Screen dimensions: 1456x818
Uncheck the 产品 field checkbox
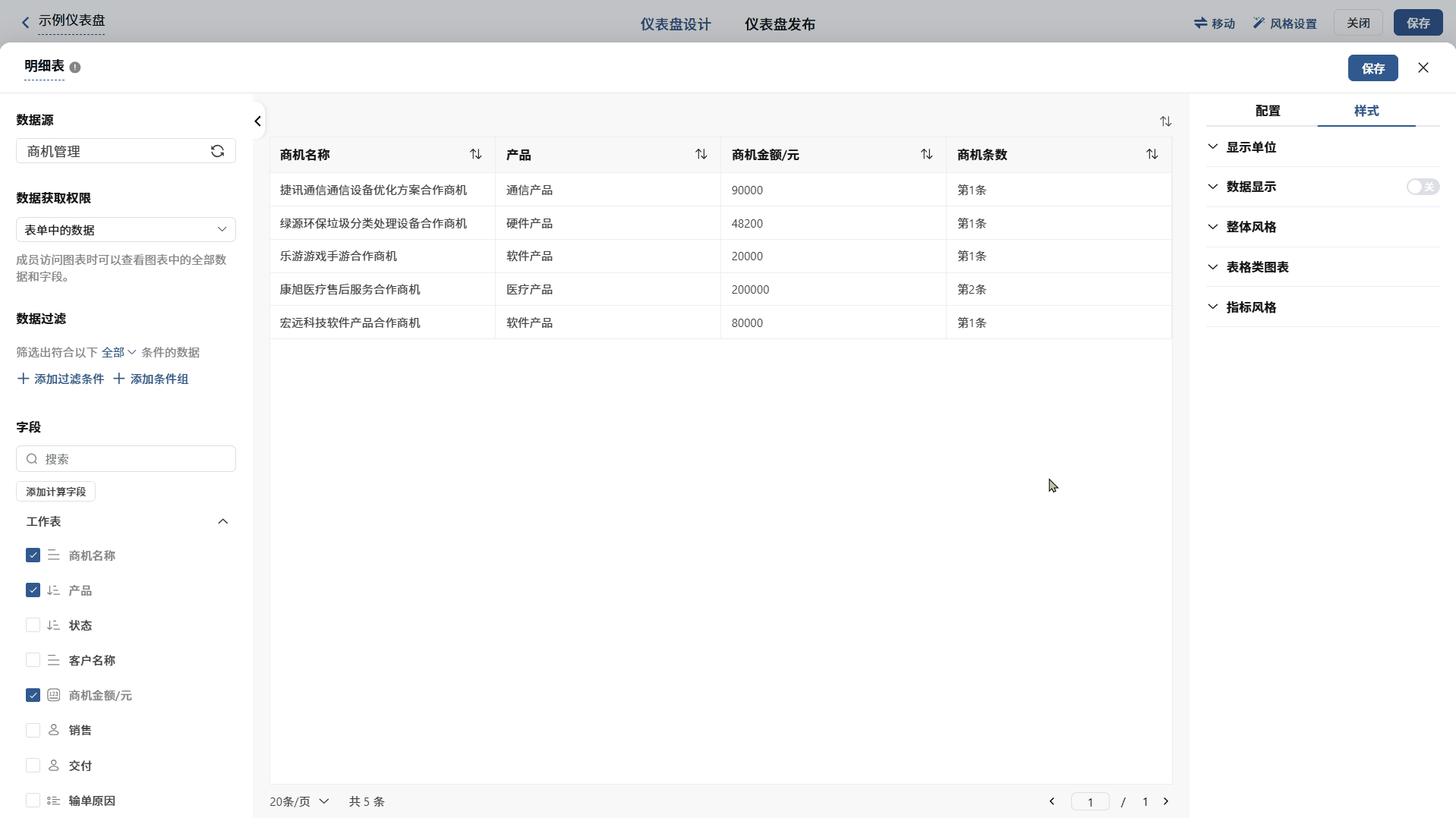click(x=33, y=590)
